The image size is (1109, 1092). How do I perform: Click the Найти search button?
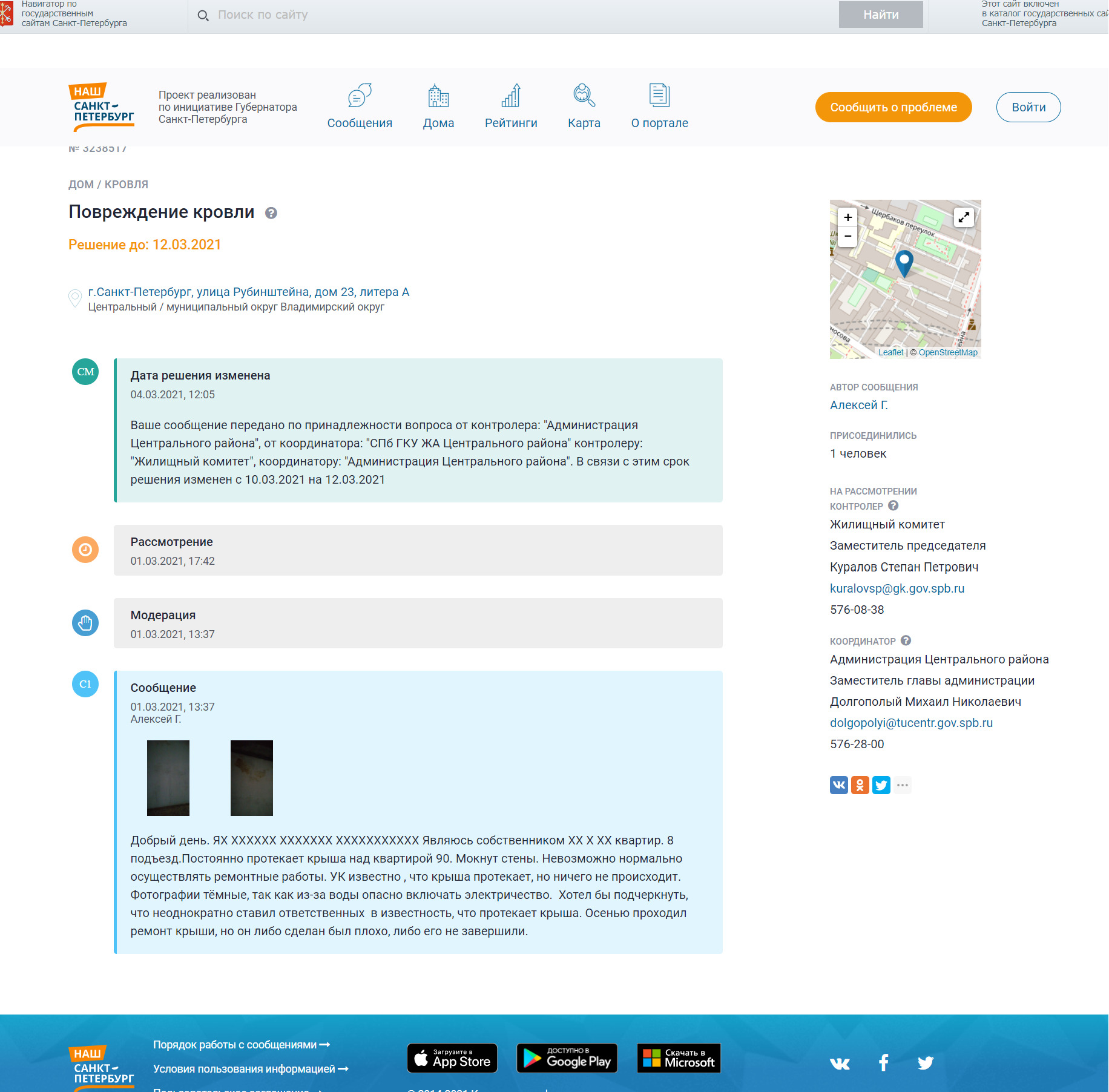(x=881, y=15)
